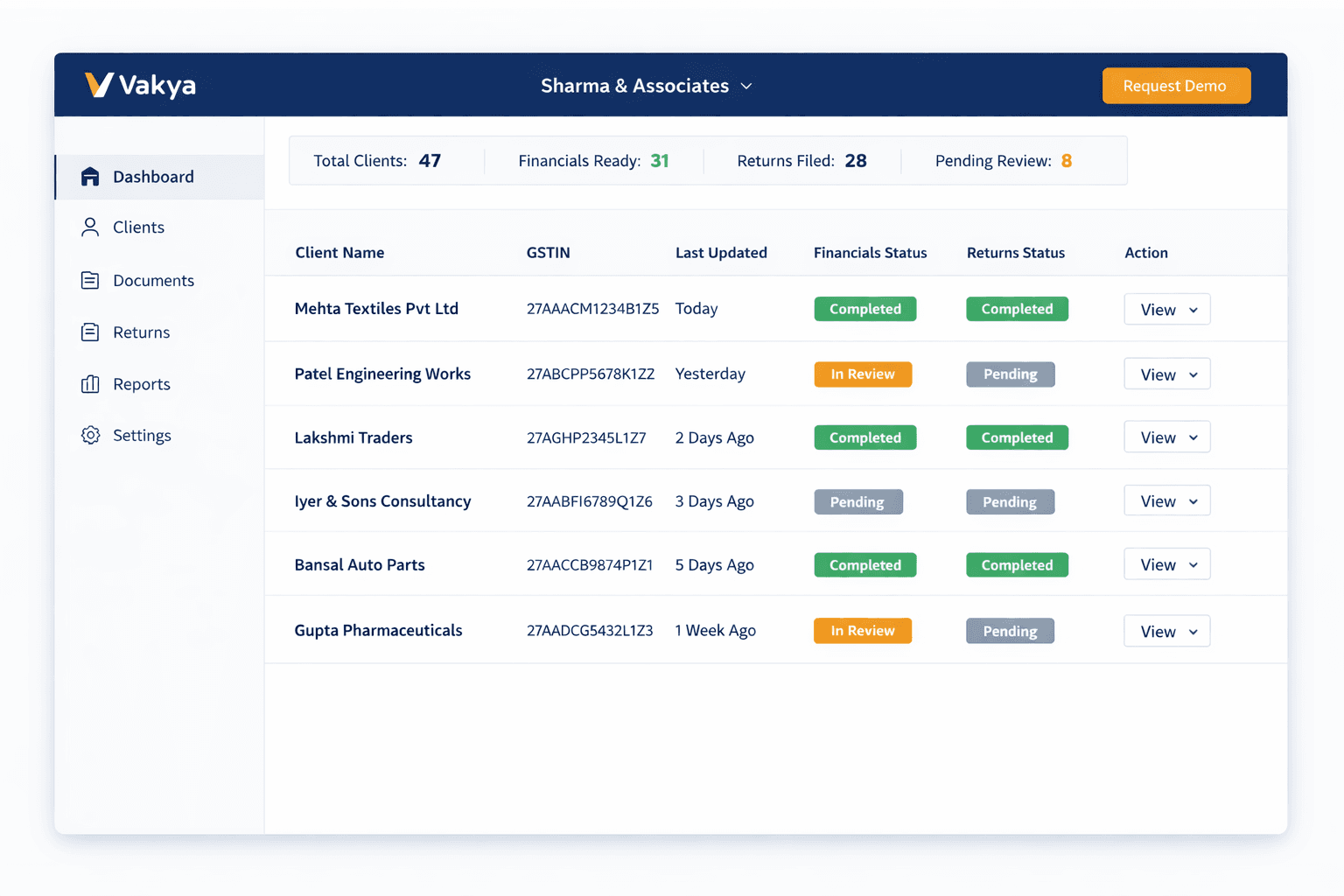1344x896 pixels.
Task: Open the View dropdown for Patel Engineering Works
Action: [1166, 374]
